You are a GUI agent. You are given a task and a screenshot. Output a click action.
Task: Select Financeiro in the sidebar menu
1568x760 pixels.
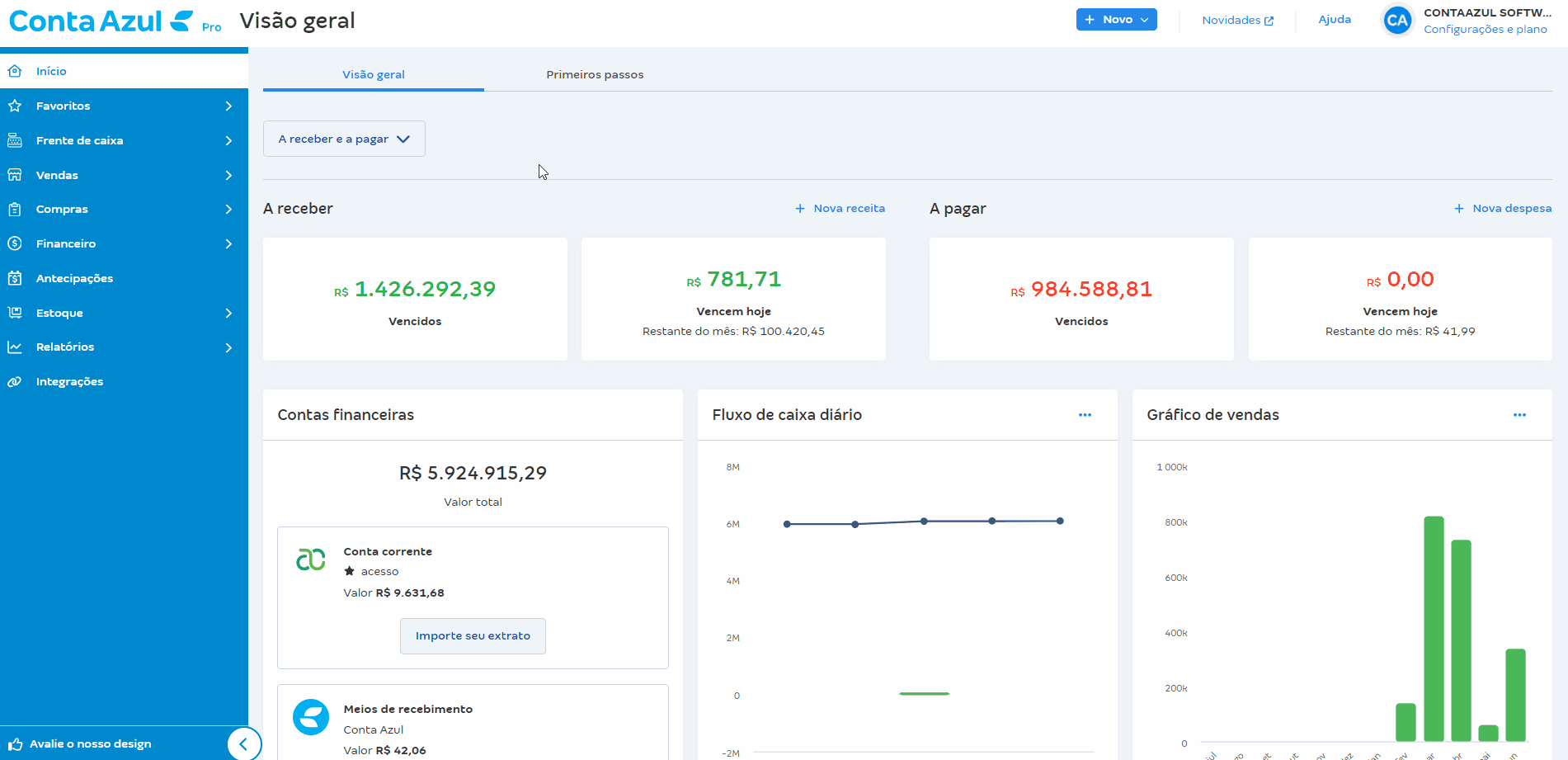click(x=124, y=243)
